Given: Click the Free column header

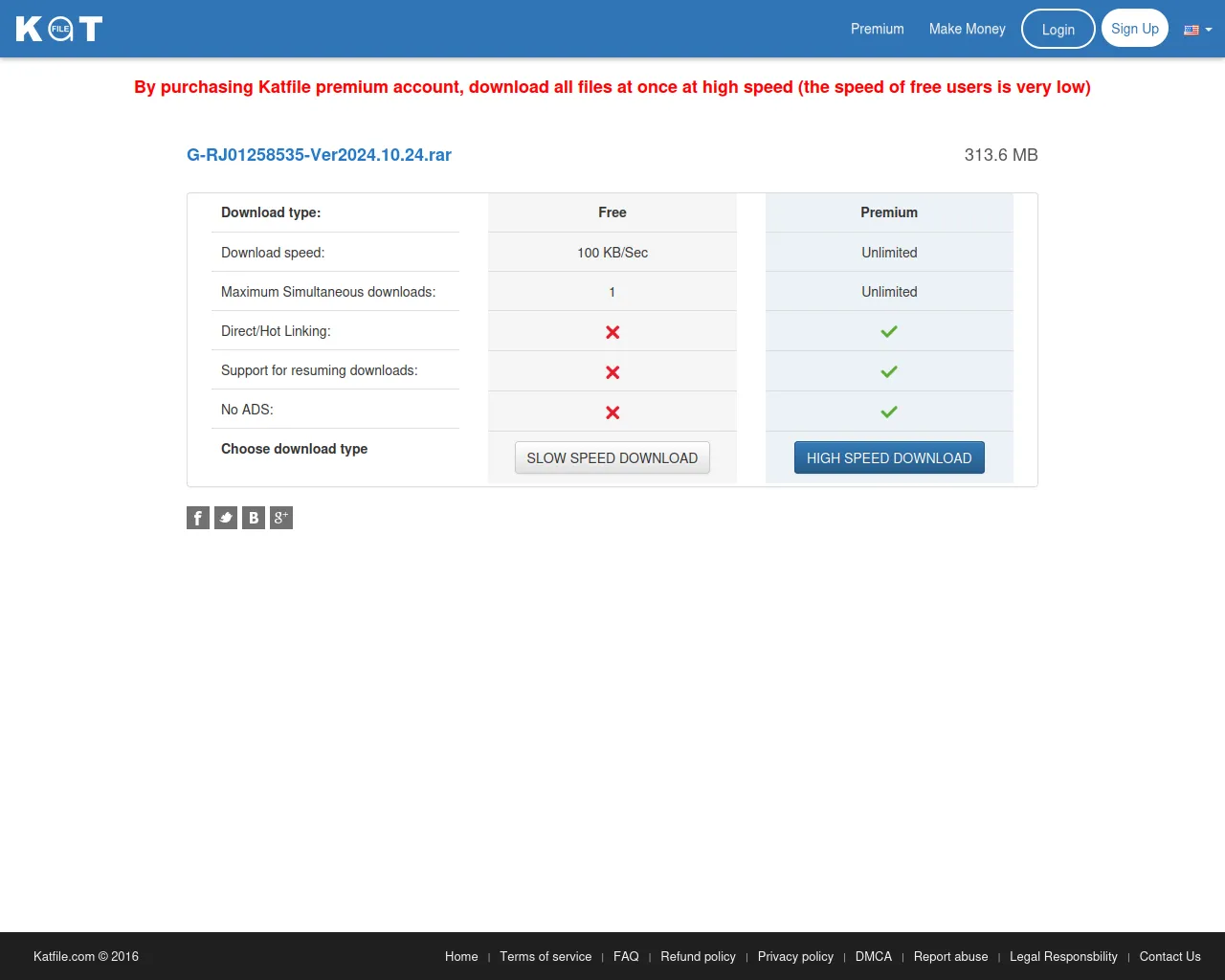Looking at the screenshot, I should [612, 212].
